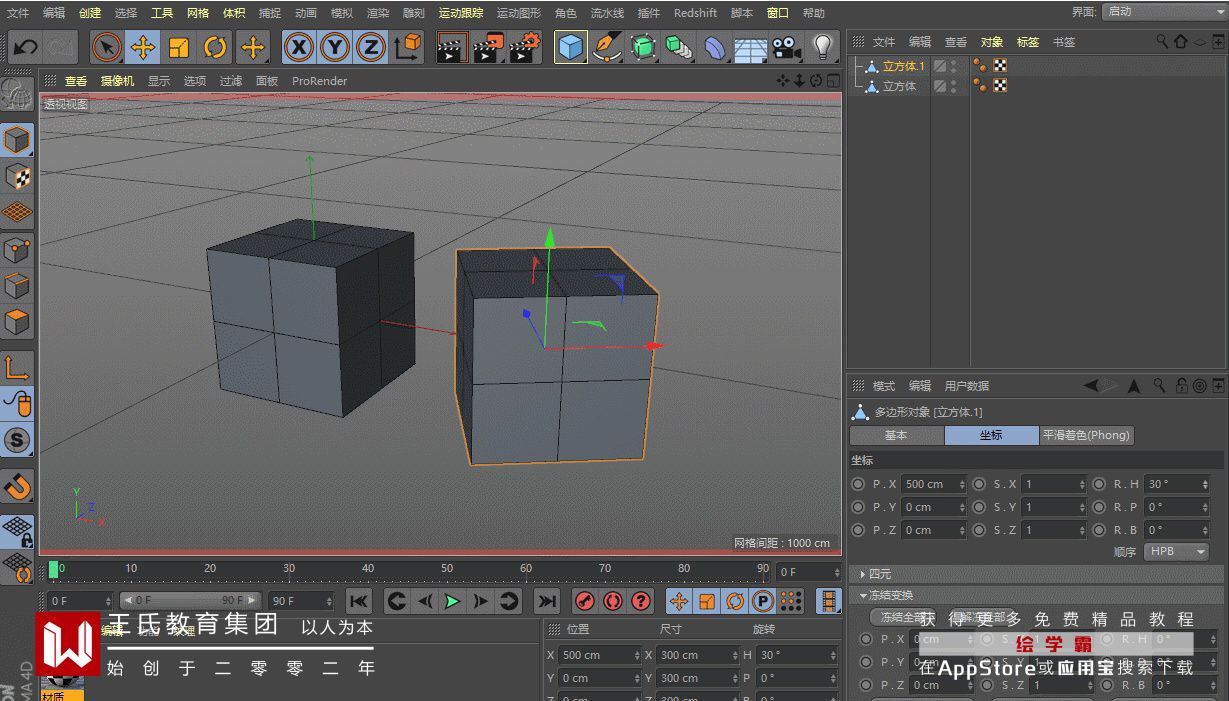Open the viewport ProRender menu
Image resolution: width=1229 pixels, height=701 pixels.
[x=319, y=81]
